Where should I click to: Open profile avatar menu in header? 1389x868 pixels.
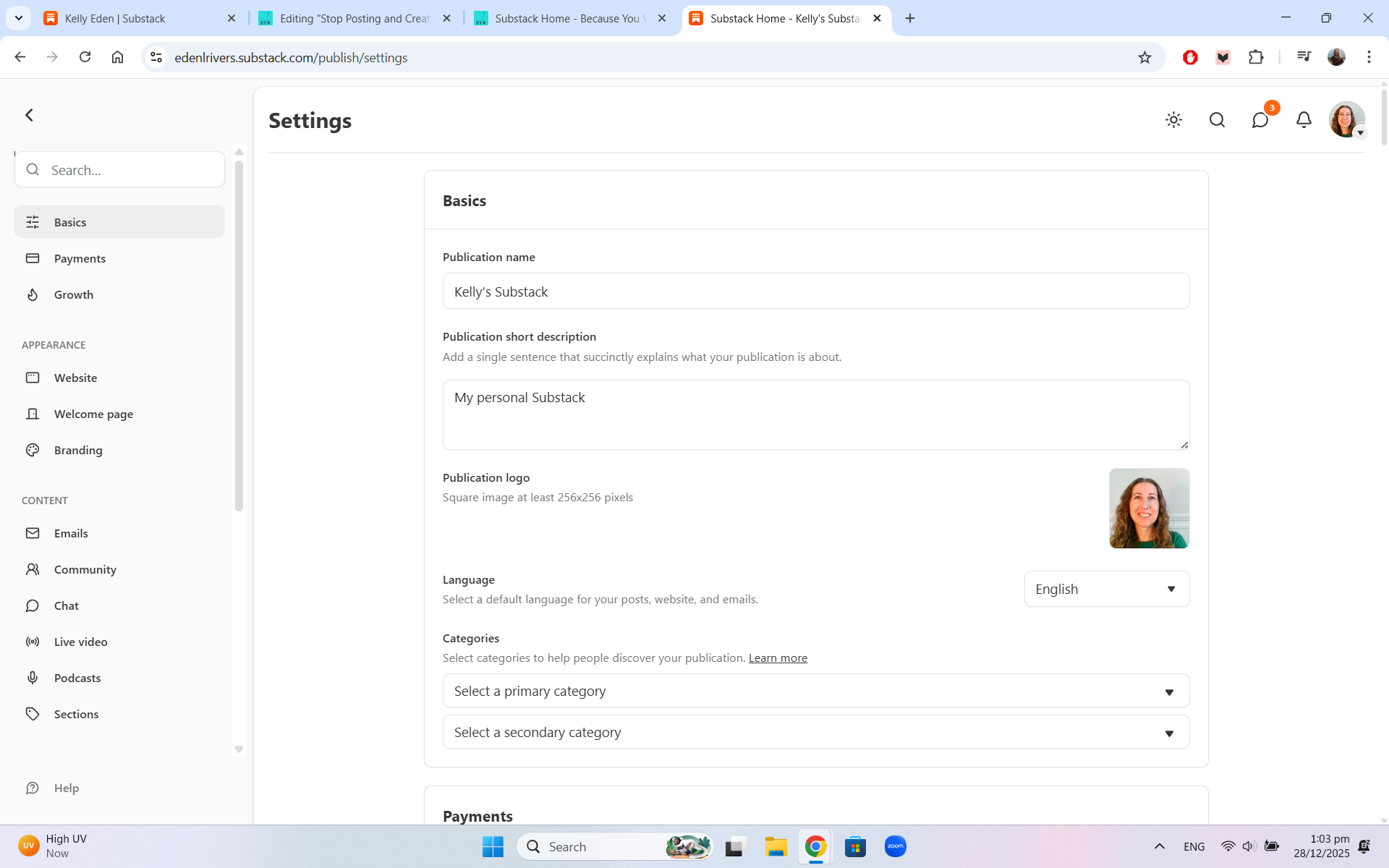(x=1346, y=120)
